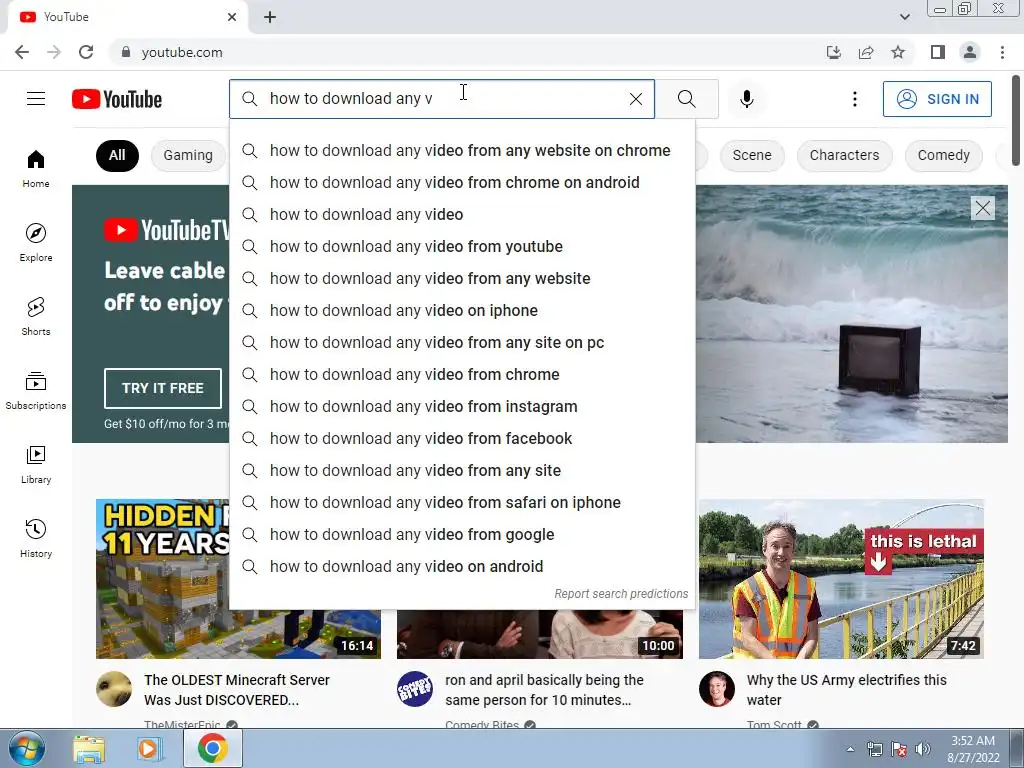
Task: Click TheMisterEpic channel avatar
Action: tap(114, 688)
